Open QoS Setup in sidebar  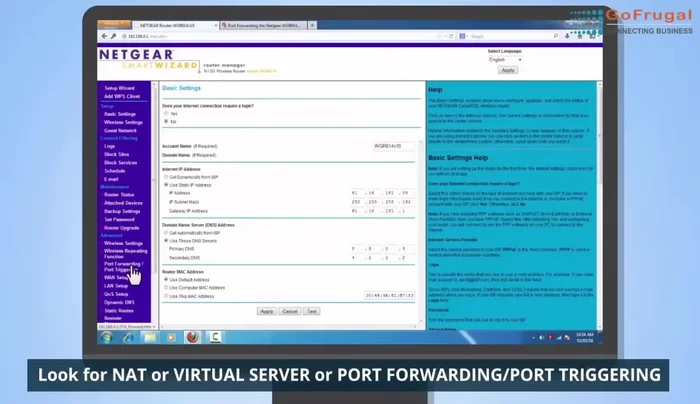point(116,295)
